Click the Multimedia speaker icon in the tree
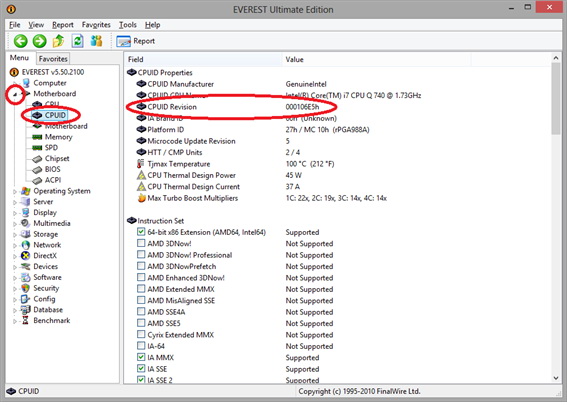This screenshot has width=567, height=406. 25,223
